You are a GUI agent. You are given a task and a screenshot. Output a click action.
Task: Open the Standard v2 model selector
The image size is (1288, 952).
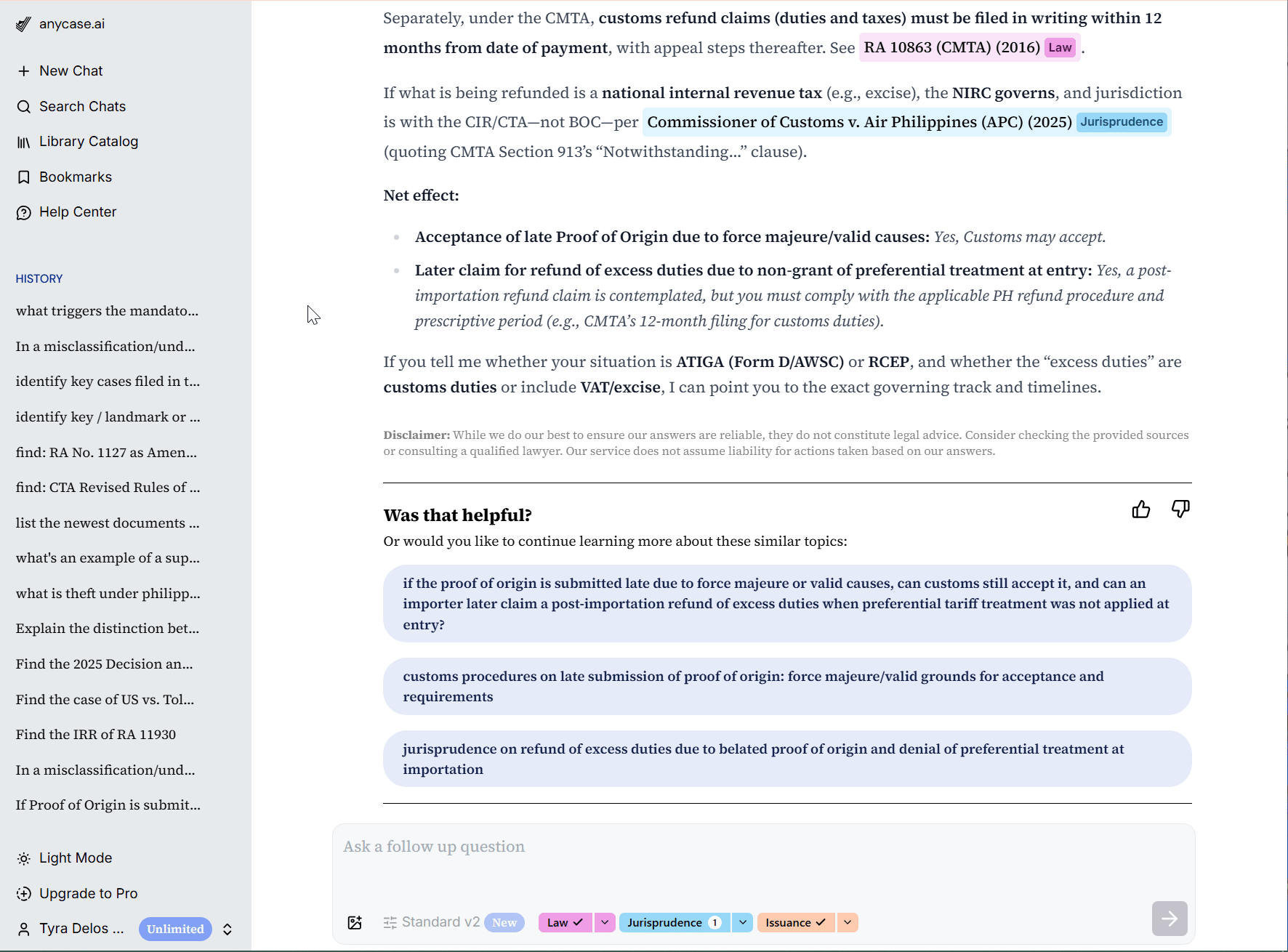pos(440,922)
